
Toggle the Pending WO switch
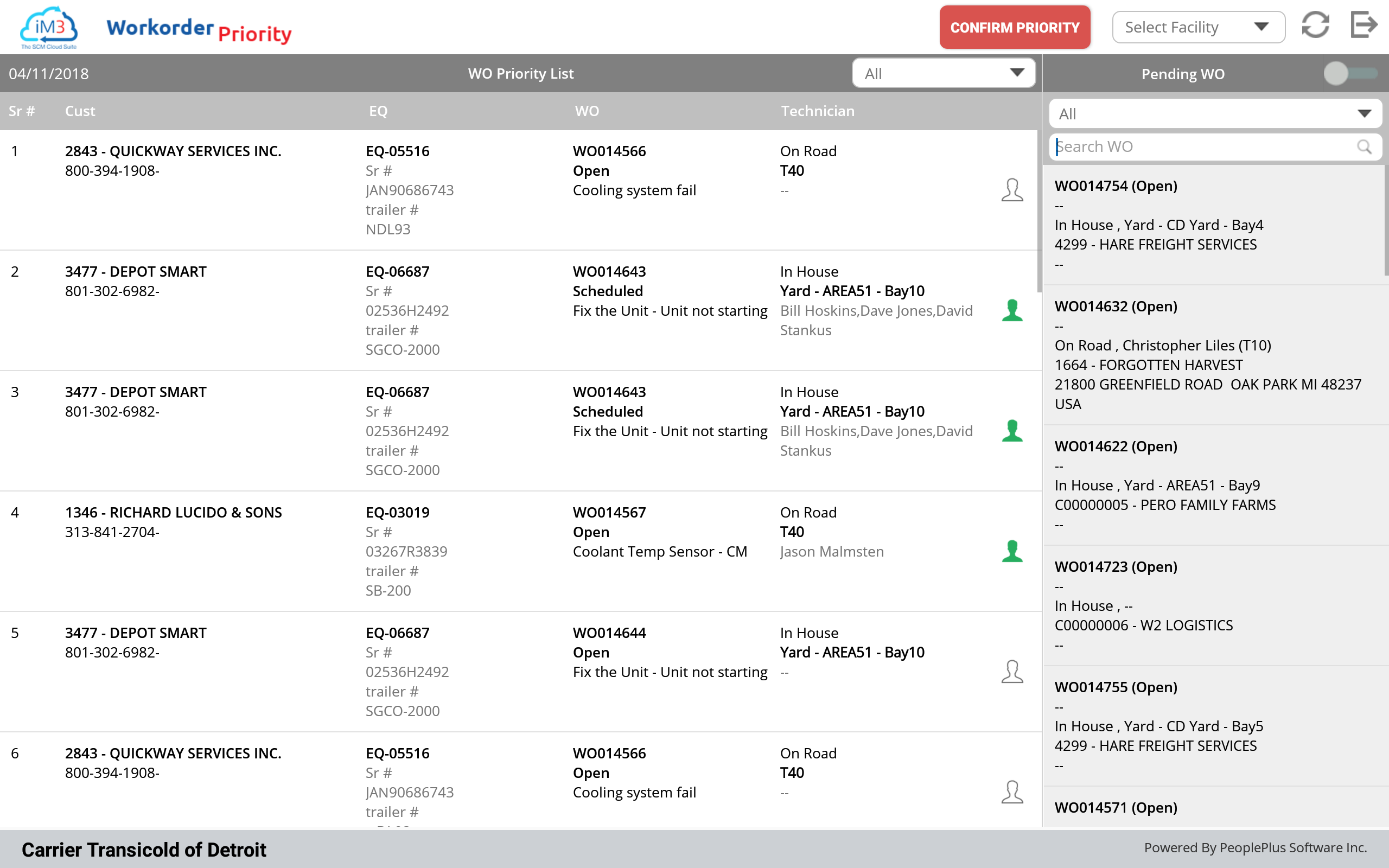[x=1350, y=73]
